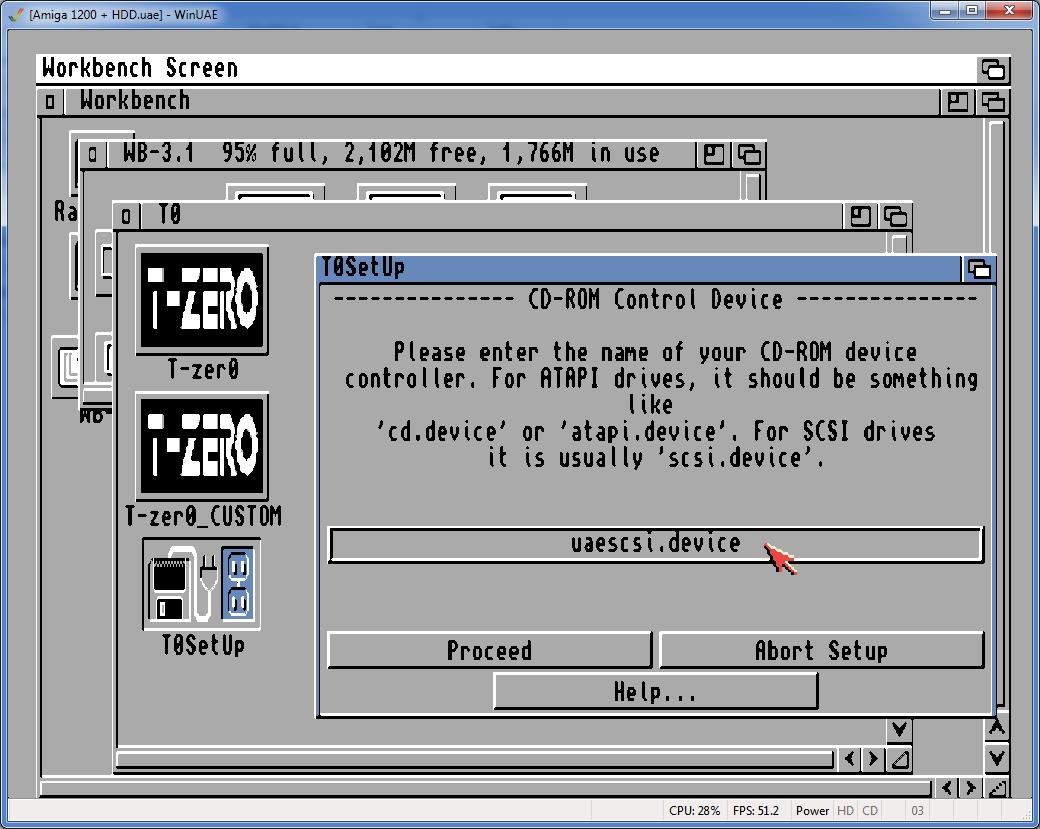Click the Workbench window down scroll arrow
The width and height of the screenshot is (1040, 829).
[996, 757]
